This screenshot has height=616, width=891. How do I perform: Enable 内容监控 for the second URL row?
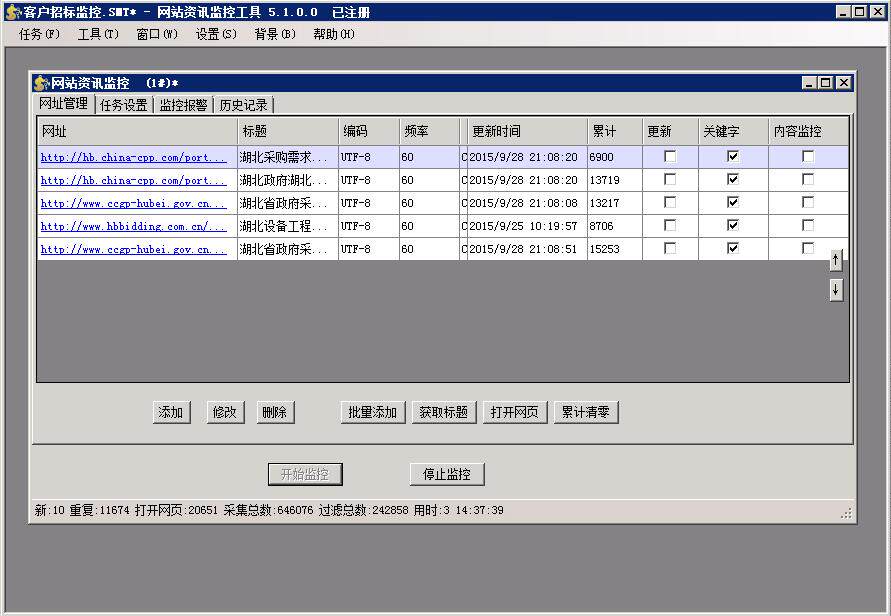coord(808,180)
